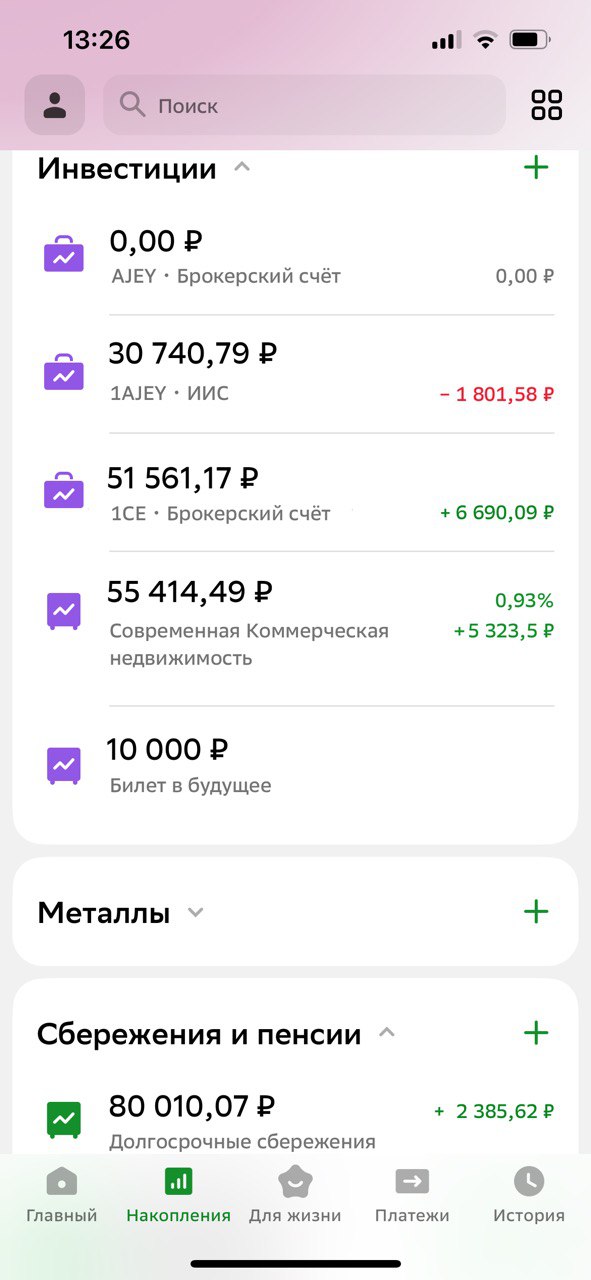This screenshot has width=591, height=1280.
Task: Tap the plus next to Металлы
Action: (x=536, y=911)
